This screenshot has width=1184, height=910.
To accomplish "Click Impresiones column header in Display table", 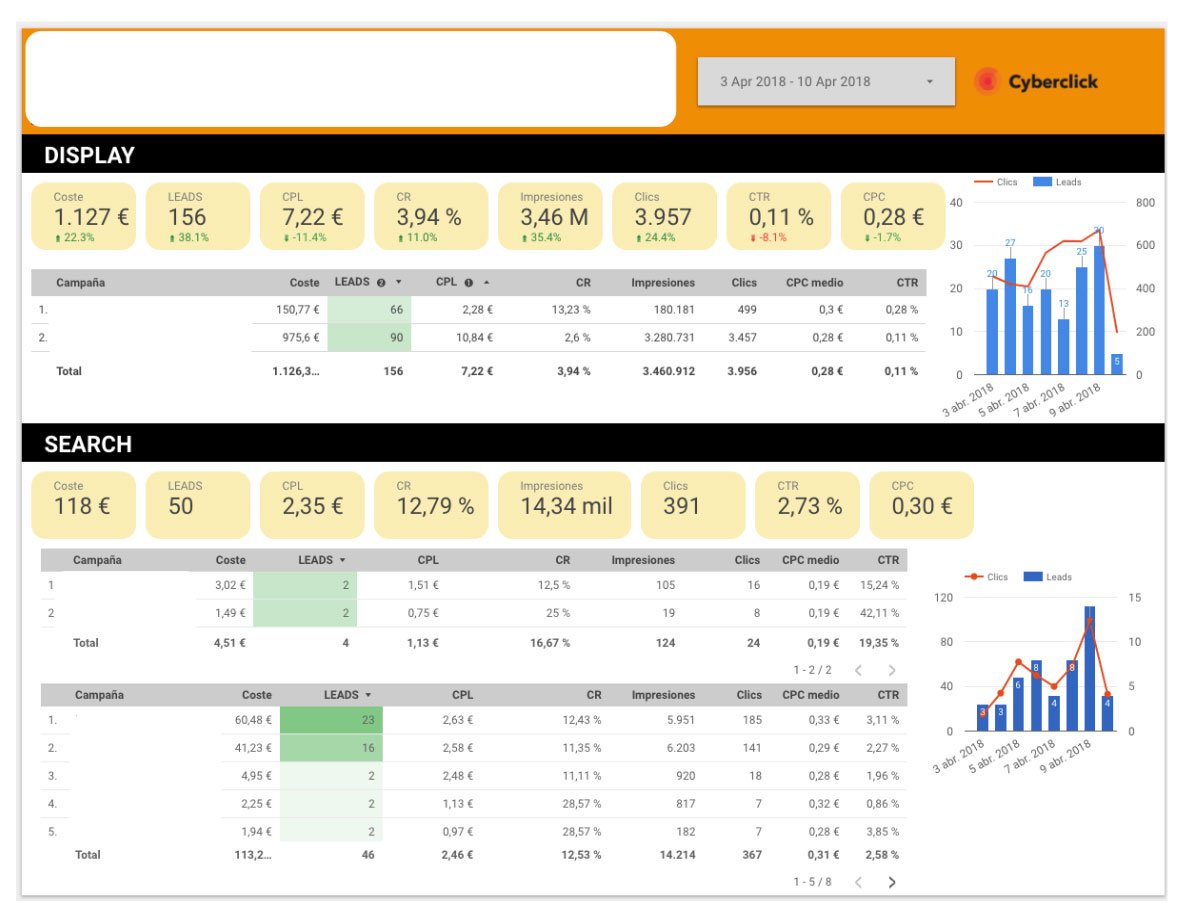I will (x=662, y=283).
